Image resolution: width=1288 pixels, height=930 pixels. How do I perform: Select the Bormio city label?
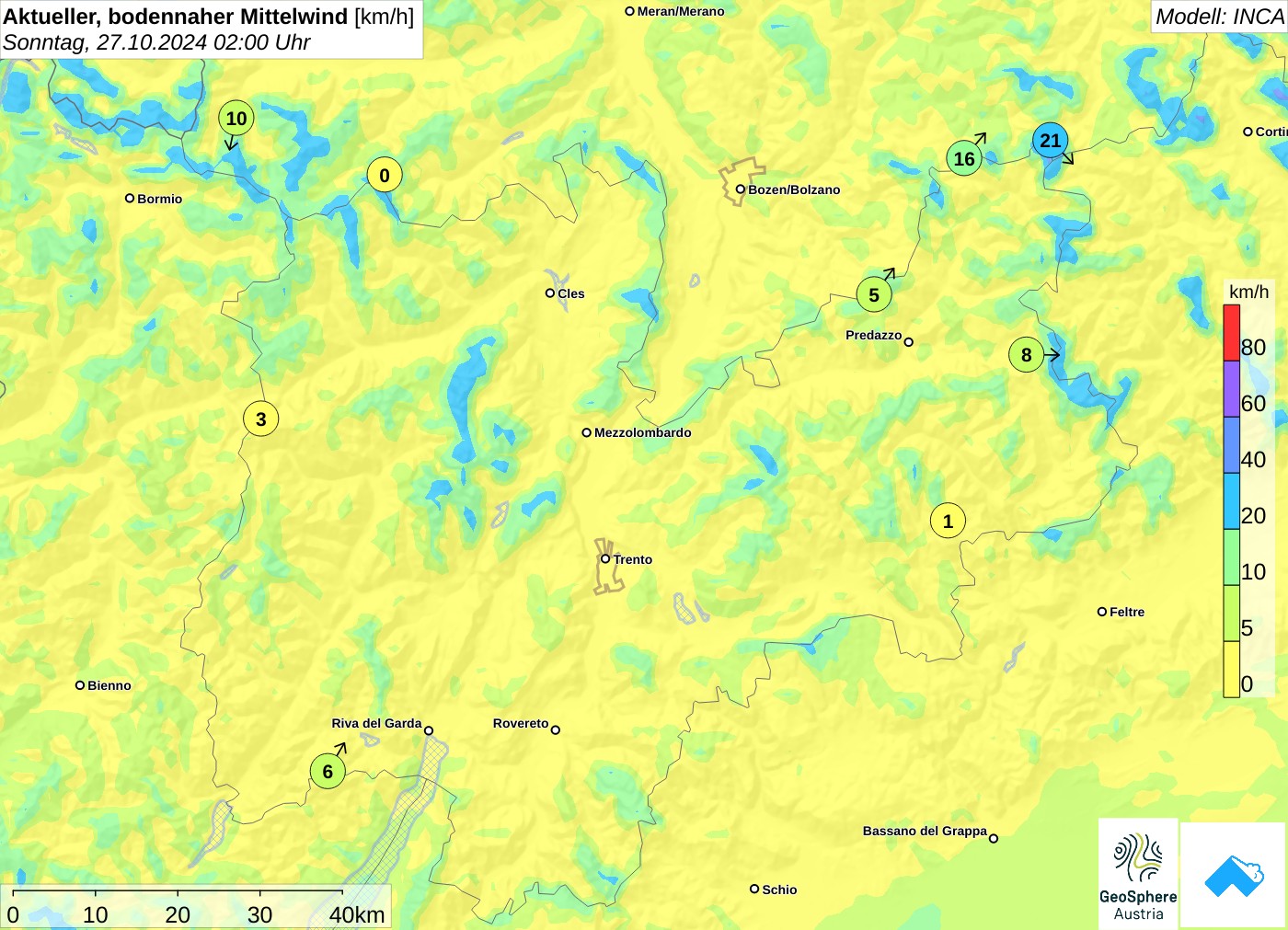(159, 199)
